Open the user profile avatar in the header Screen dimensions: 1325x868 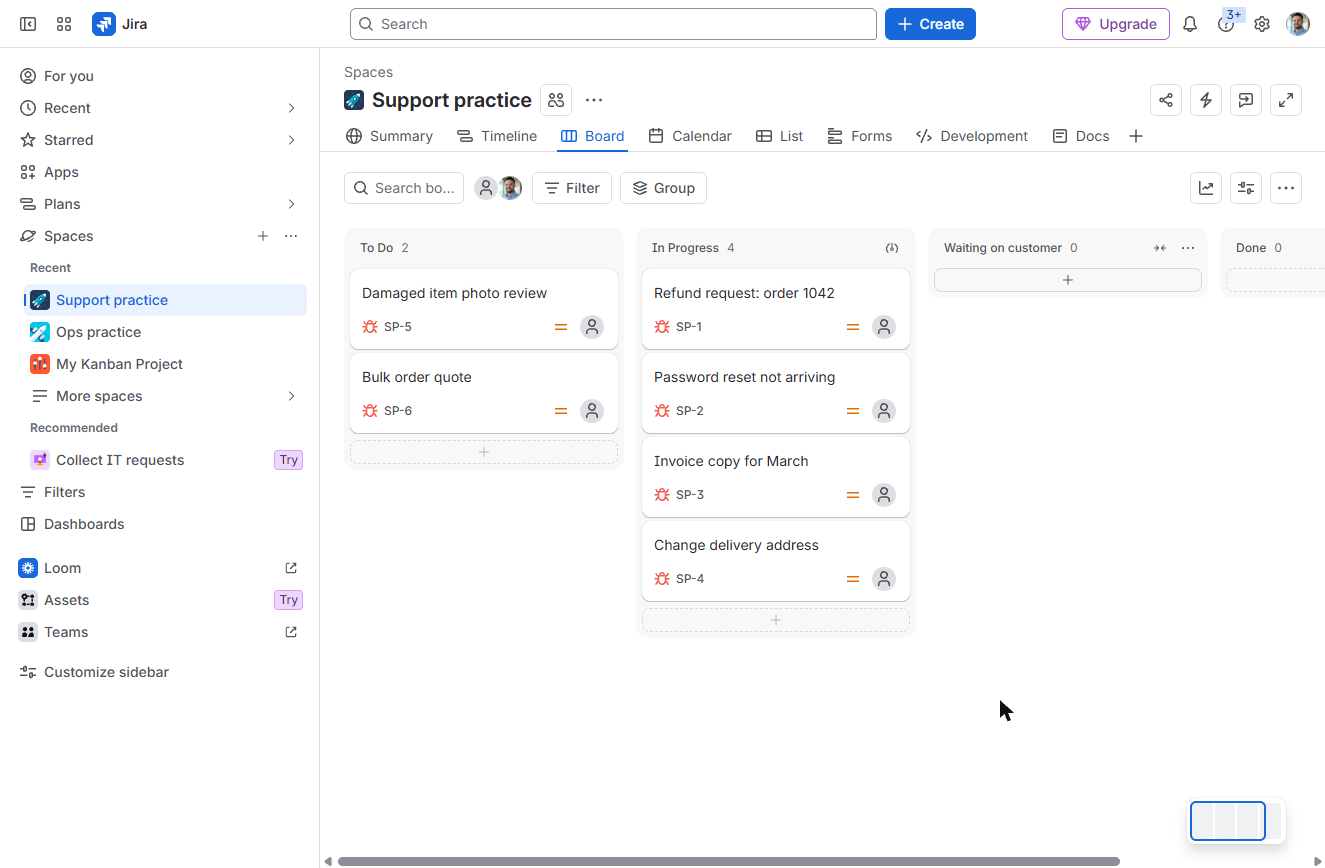click(x=1298, y=24)
